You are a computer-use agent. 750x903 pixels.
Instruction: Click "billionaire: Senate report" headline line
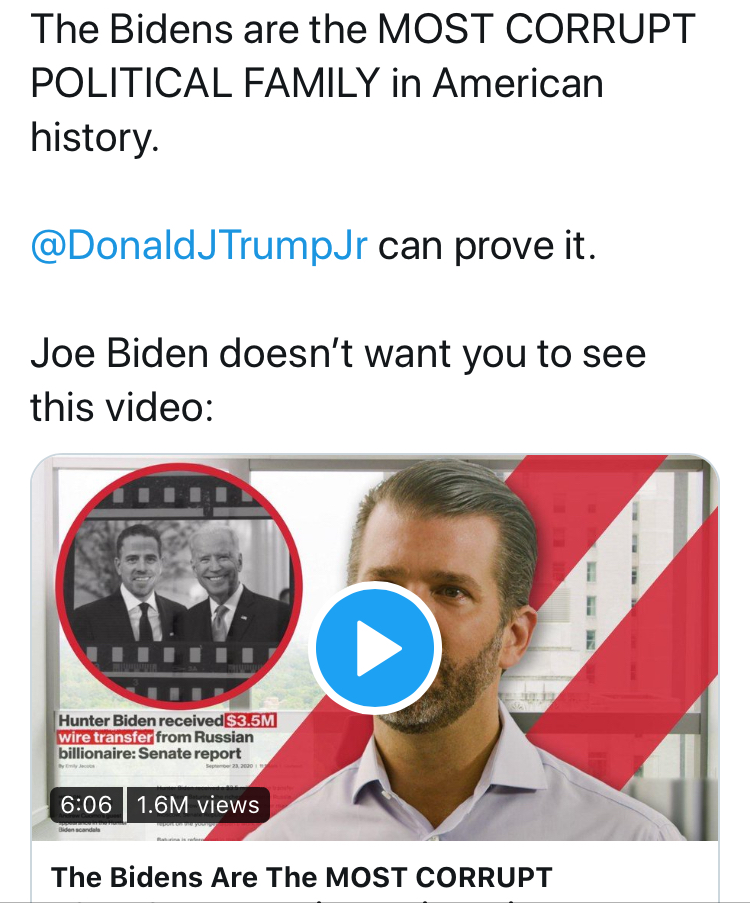pyautogui.click(x=149, y=753)
